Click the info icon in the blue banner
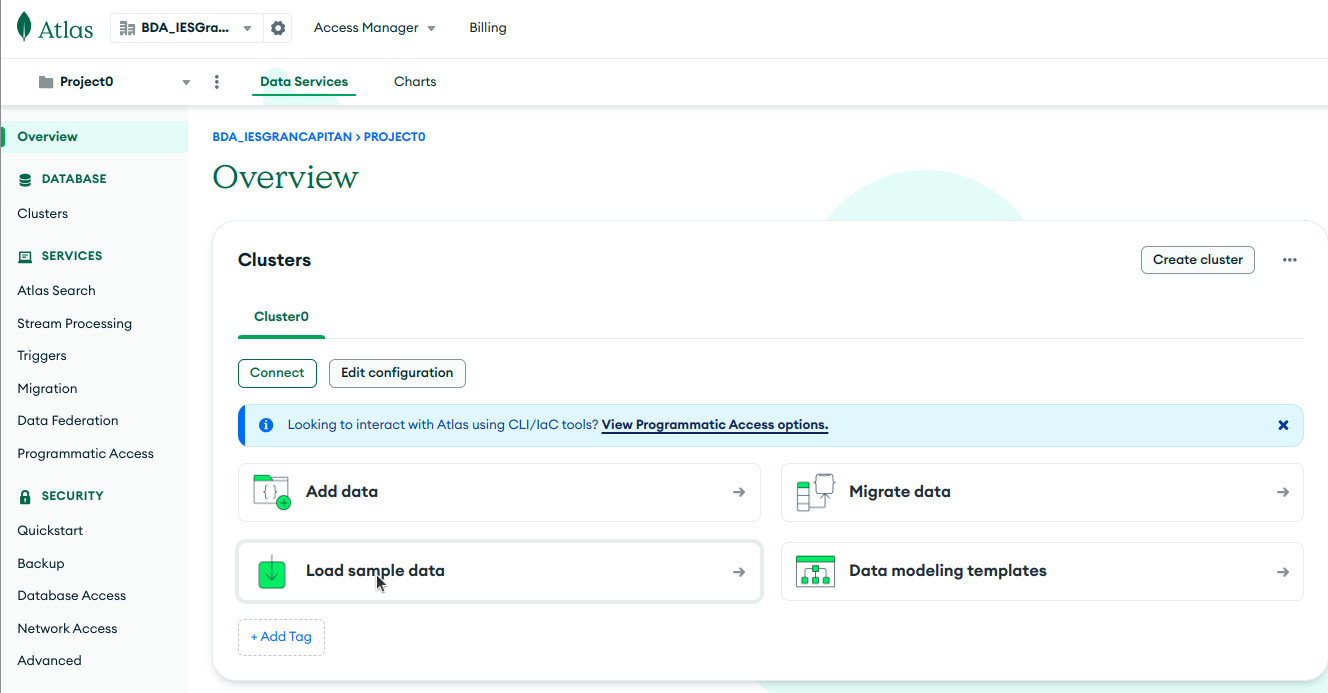The height and width of the screenshot is (693, 1328). pos(266,425)
